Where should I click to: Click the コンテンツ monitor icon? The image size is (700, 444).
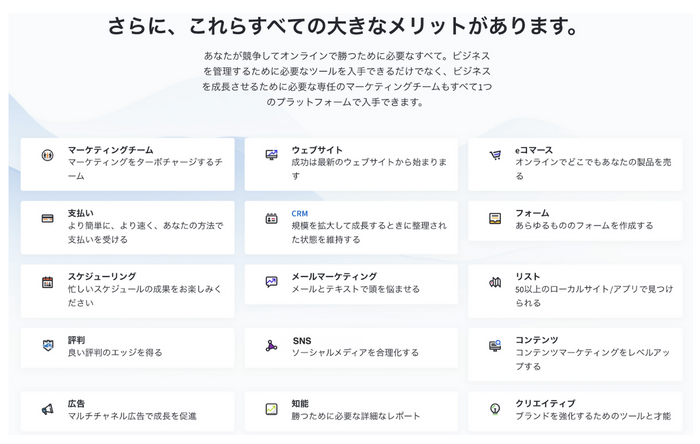coord(495,345)
